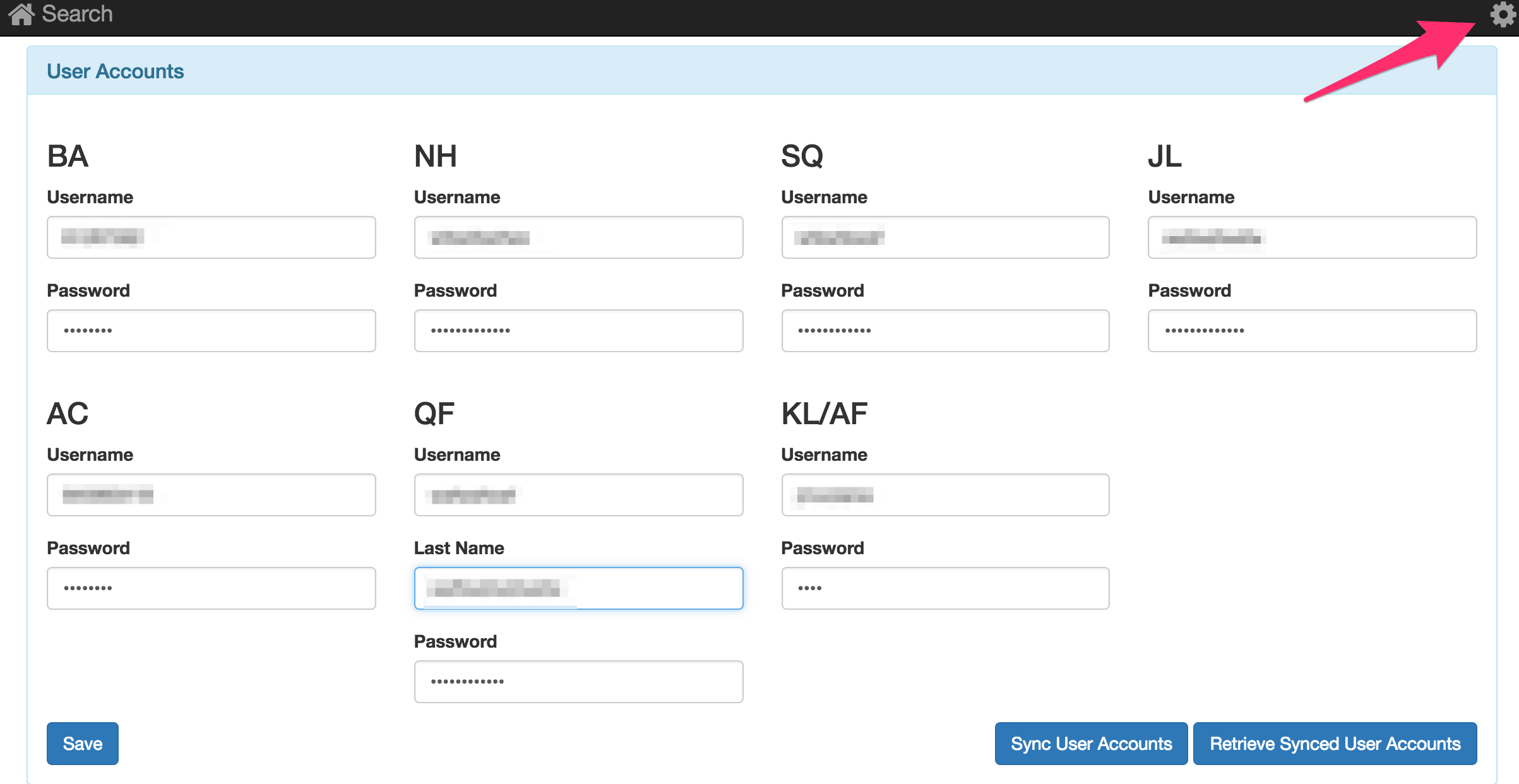Click the QF Username field

[578, 495]
